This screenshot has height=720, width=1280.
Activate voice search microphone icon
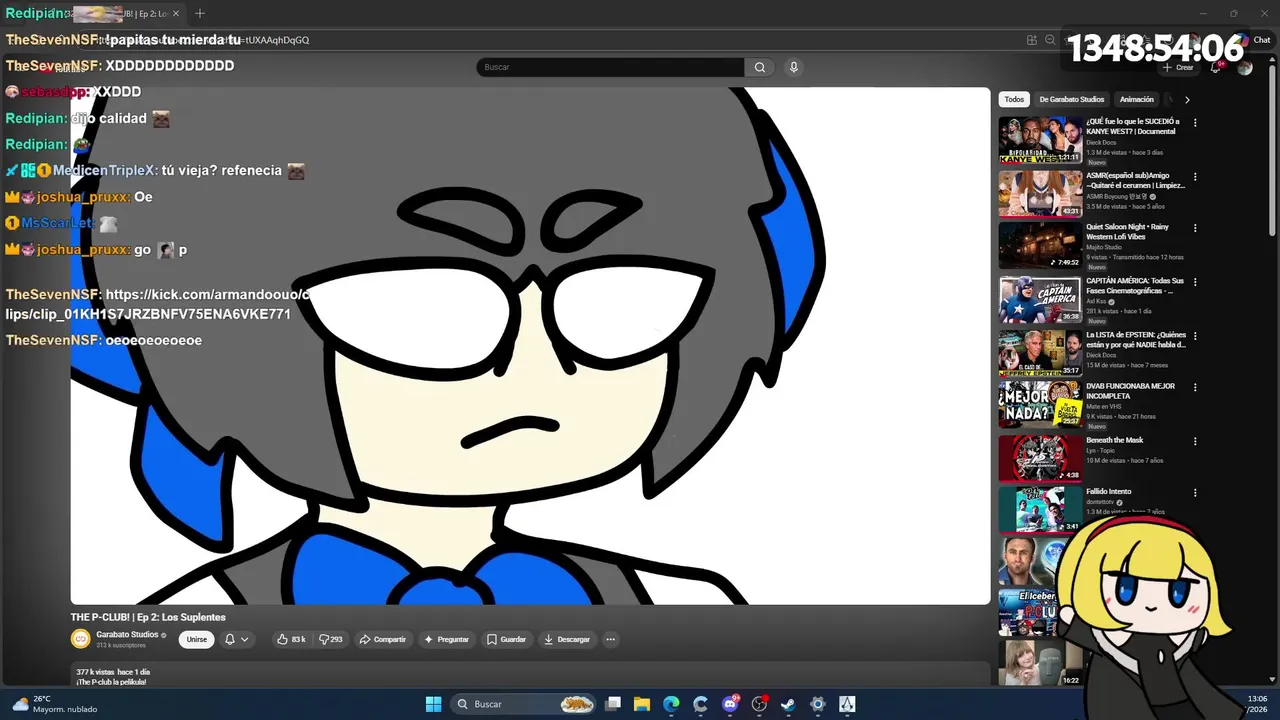click(x=794, y=67)
